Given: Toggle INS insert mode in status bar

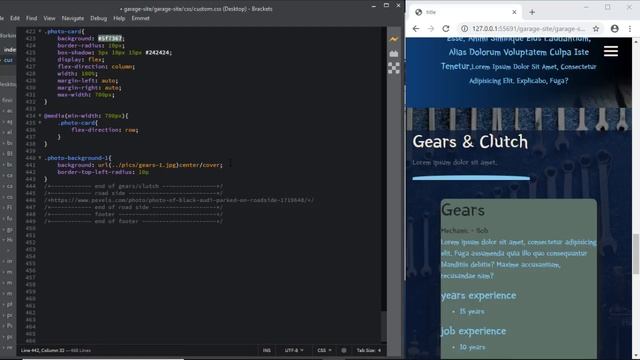Looking at the screenshot, I should click(x=267, y=350).
